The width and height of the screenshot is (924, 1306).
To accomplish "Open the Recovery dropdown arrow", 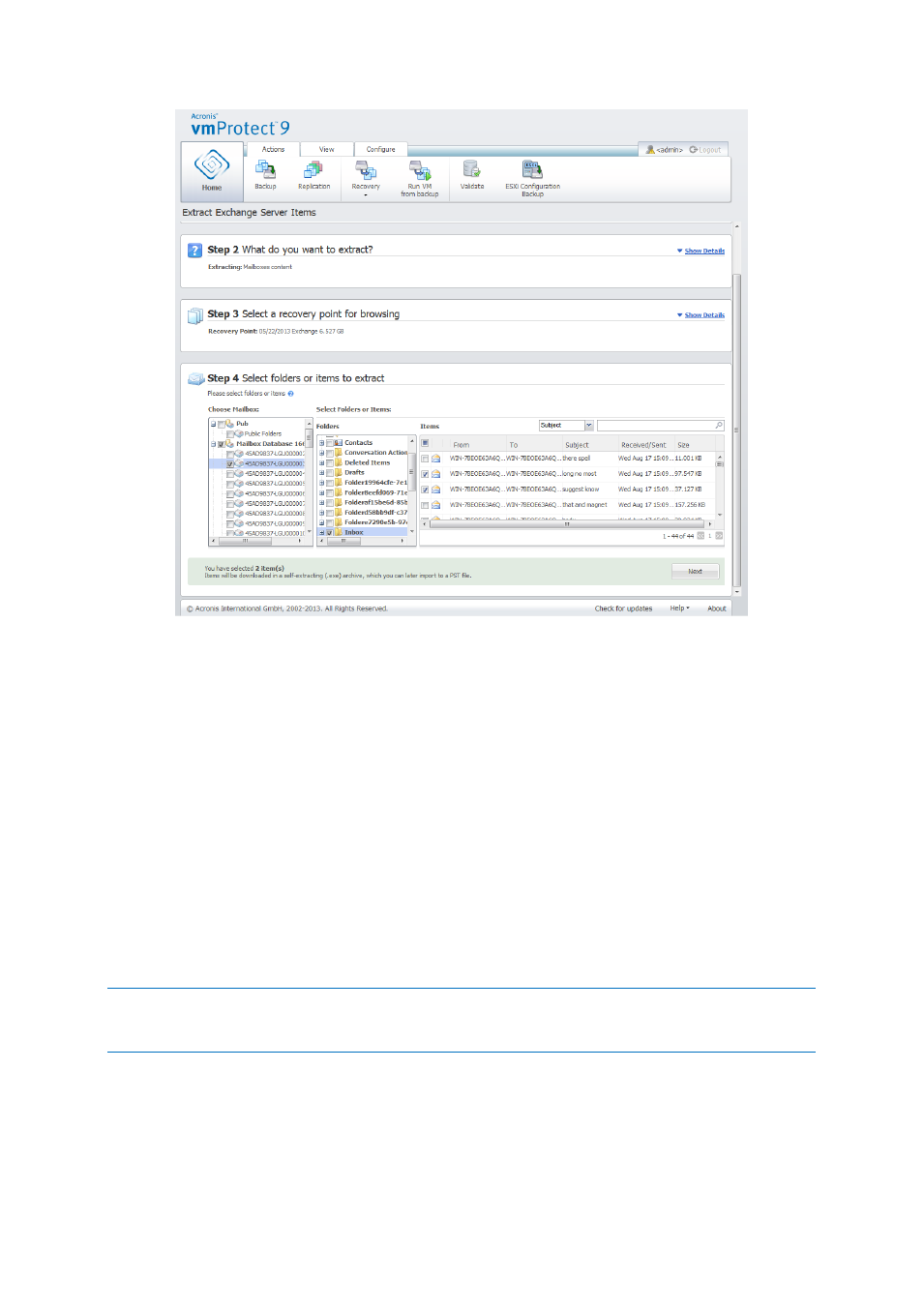I will pyautogui.click(x=366, y=195).
